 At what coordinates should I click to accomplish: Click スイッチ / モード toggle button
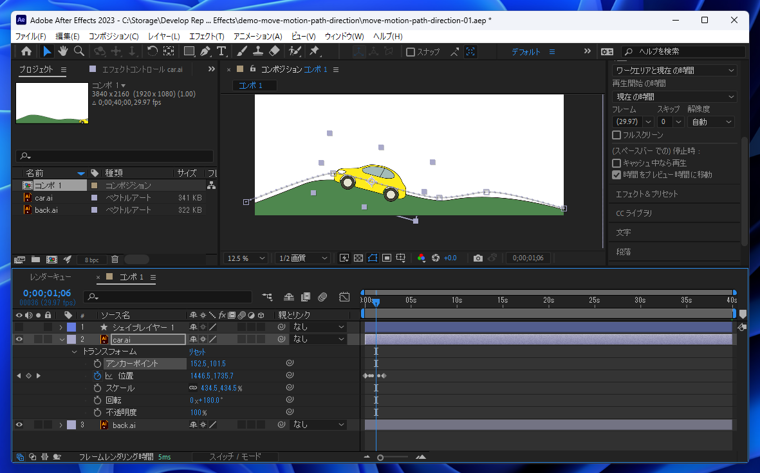point(235,457)
